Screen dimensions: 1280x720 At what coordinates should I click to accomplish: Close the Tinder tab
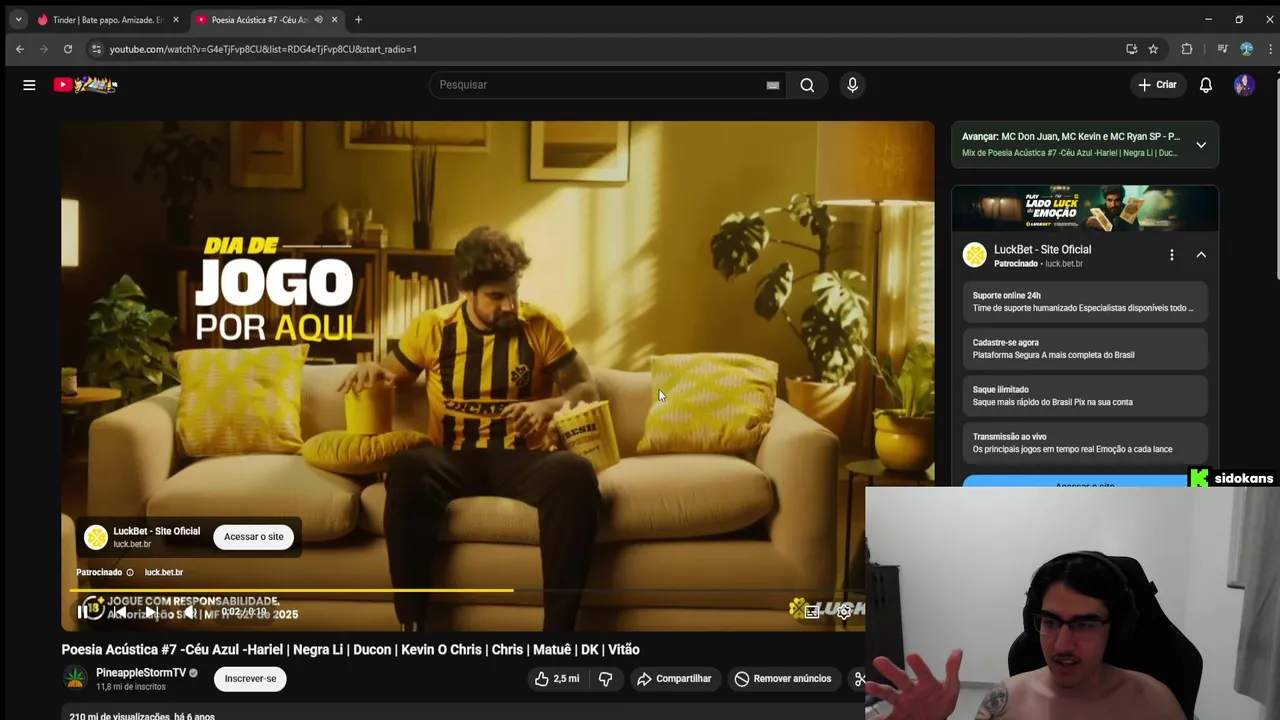tap(176, 20)
